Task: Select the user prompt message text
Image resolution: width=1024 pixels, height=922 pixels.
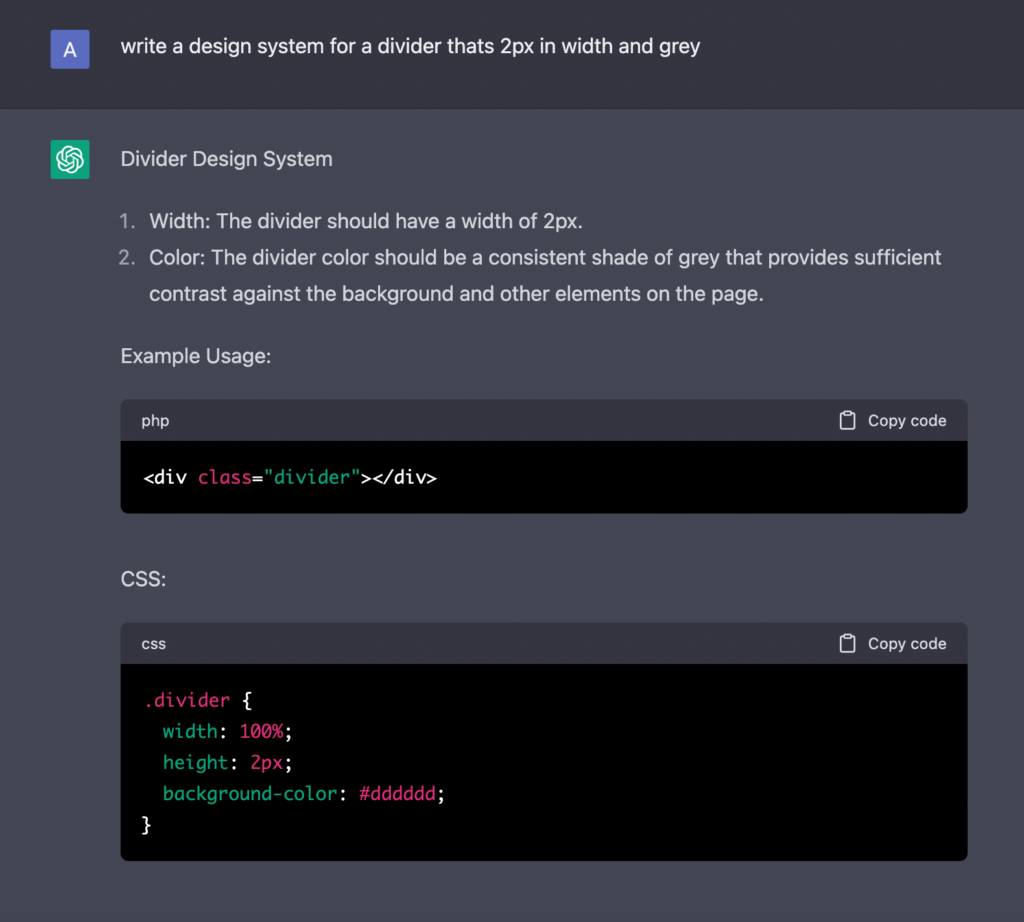Action: point(410,46)
